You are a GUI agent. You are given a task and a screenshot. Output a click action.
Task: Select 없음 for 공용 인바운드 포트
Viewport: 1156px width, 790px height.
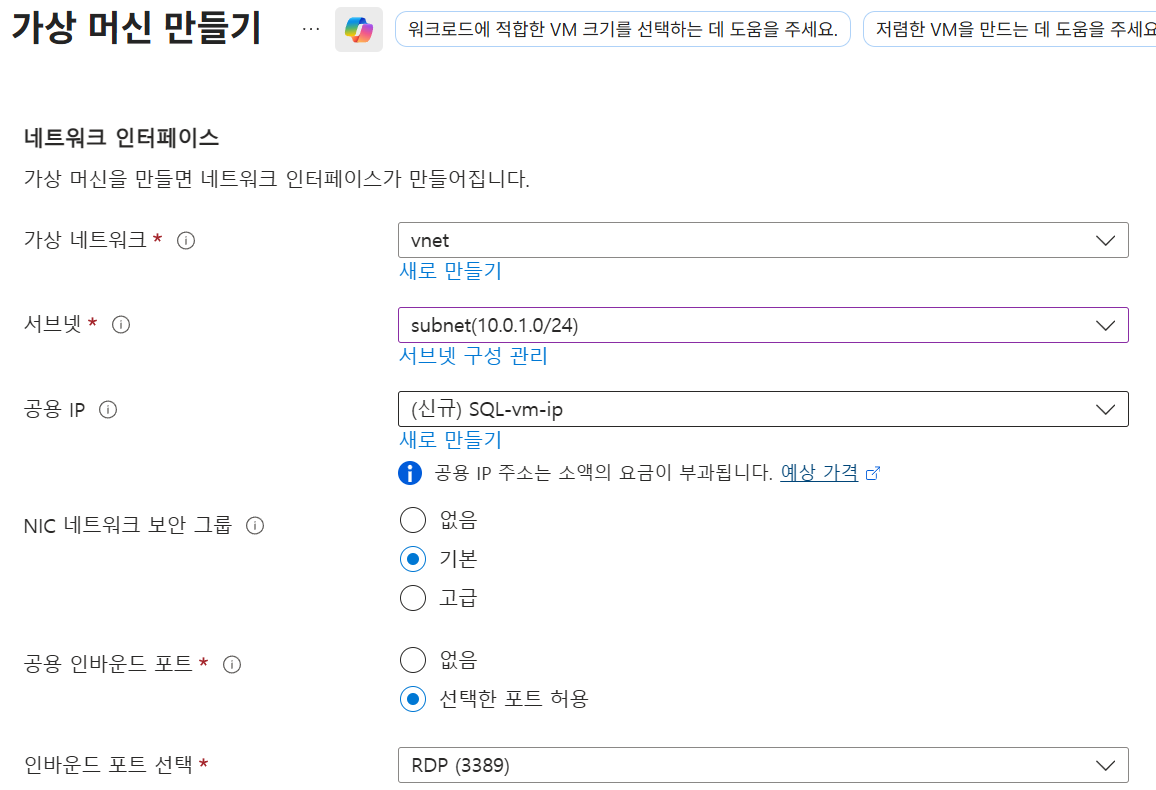point(412,660)
